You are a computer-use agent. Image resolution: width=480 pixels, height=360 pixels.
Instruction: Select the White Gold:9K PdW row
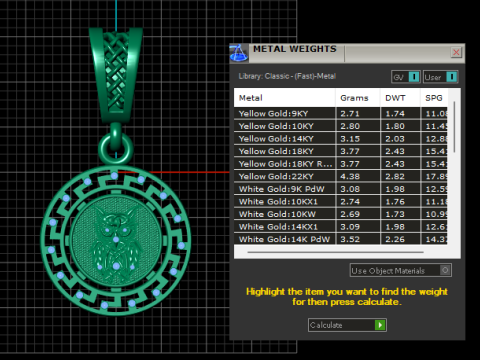point(341,189)
